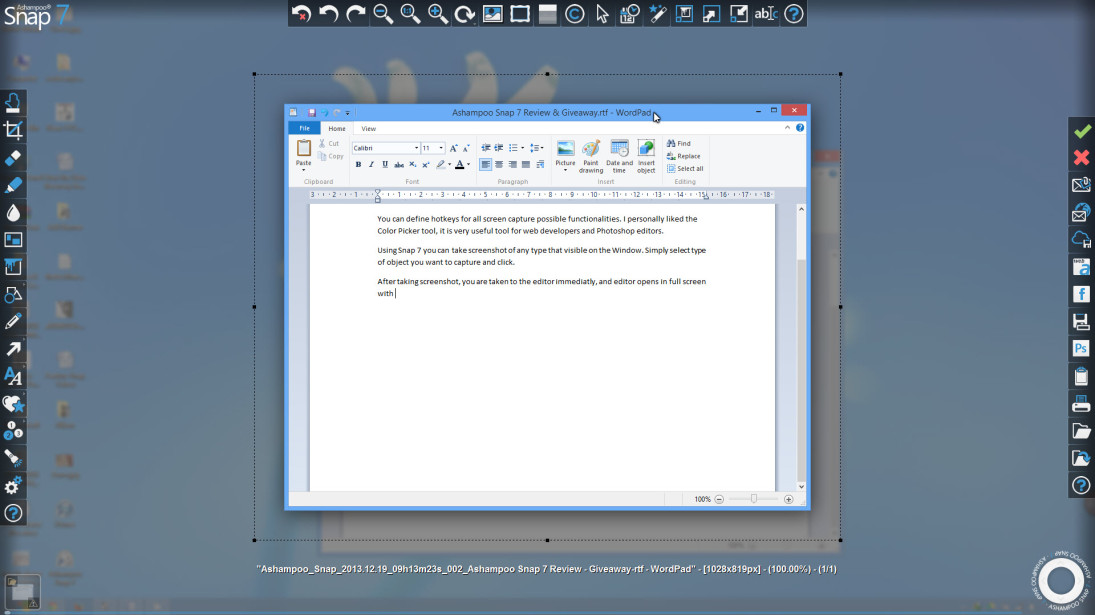
Task: Switch to WordPad View tab
Action: click(x=368, y=128)
